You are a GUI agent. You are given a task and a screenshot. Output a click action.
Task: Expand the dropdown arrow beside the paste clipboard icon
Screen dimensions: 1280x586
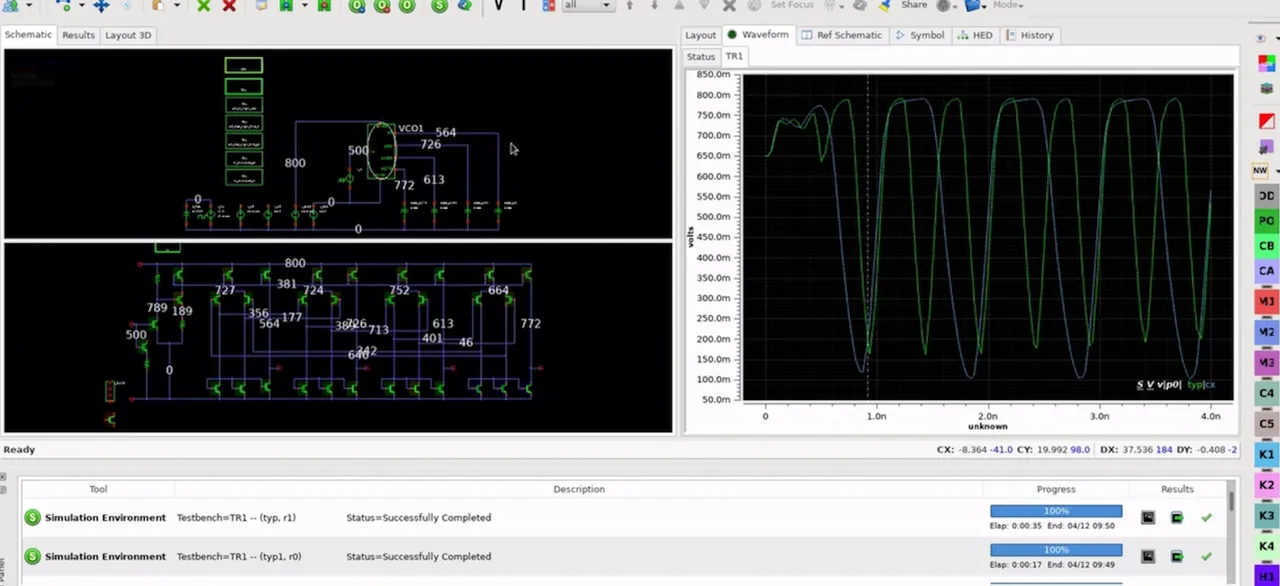pos(177,6)
